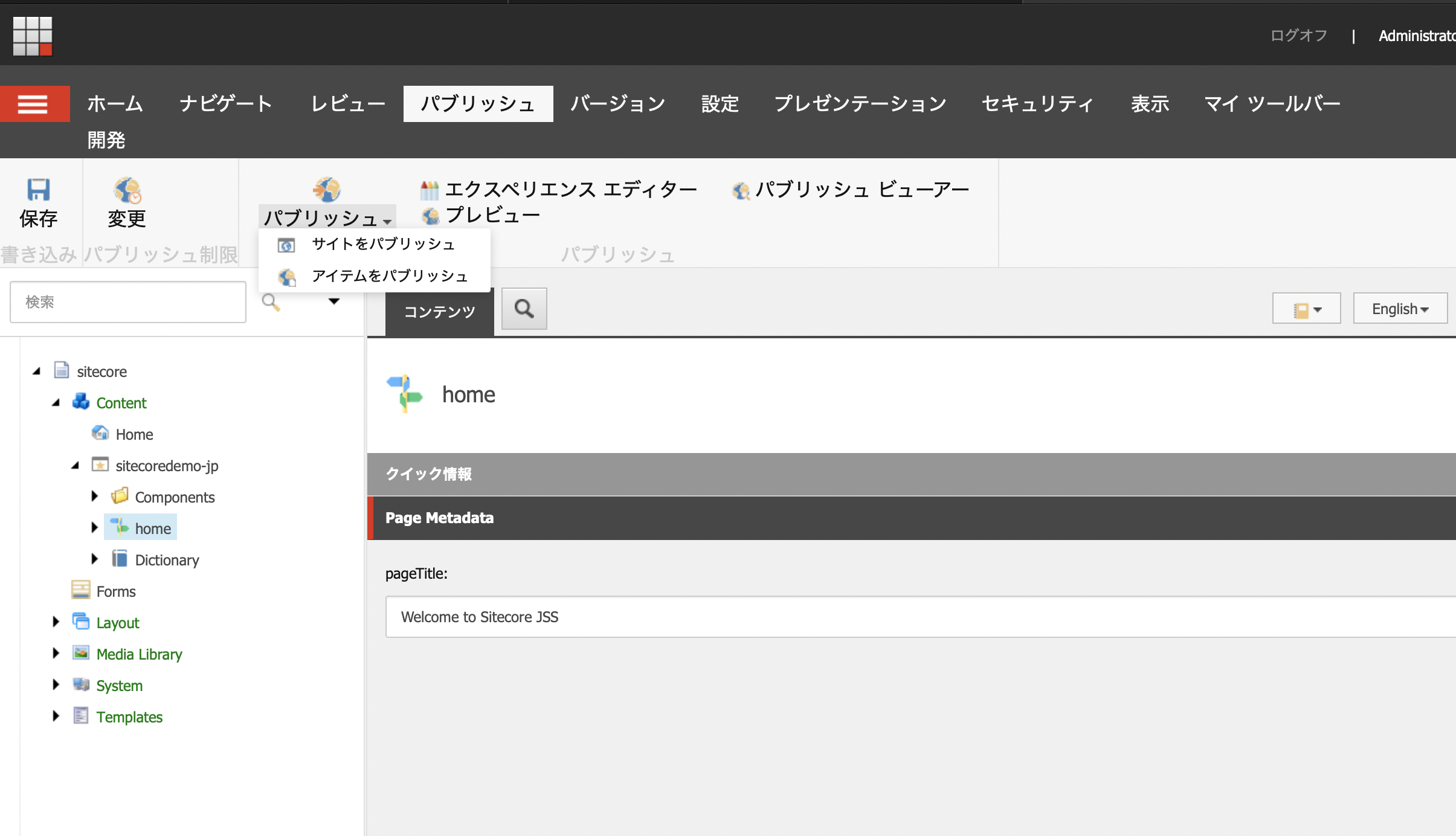This screenshot has height=836, width=1456.
Task: Click the large パブリッシュ globe icon
Action: [x=327, y=190]
